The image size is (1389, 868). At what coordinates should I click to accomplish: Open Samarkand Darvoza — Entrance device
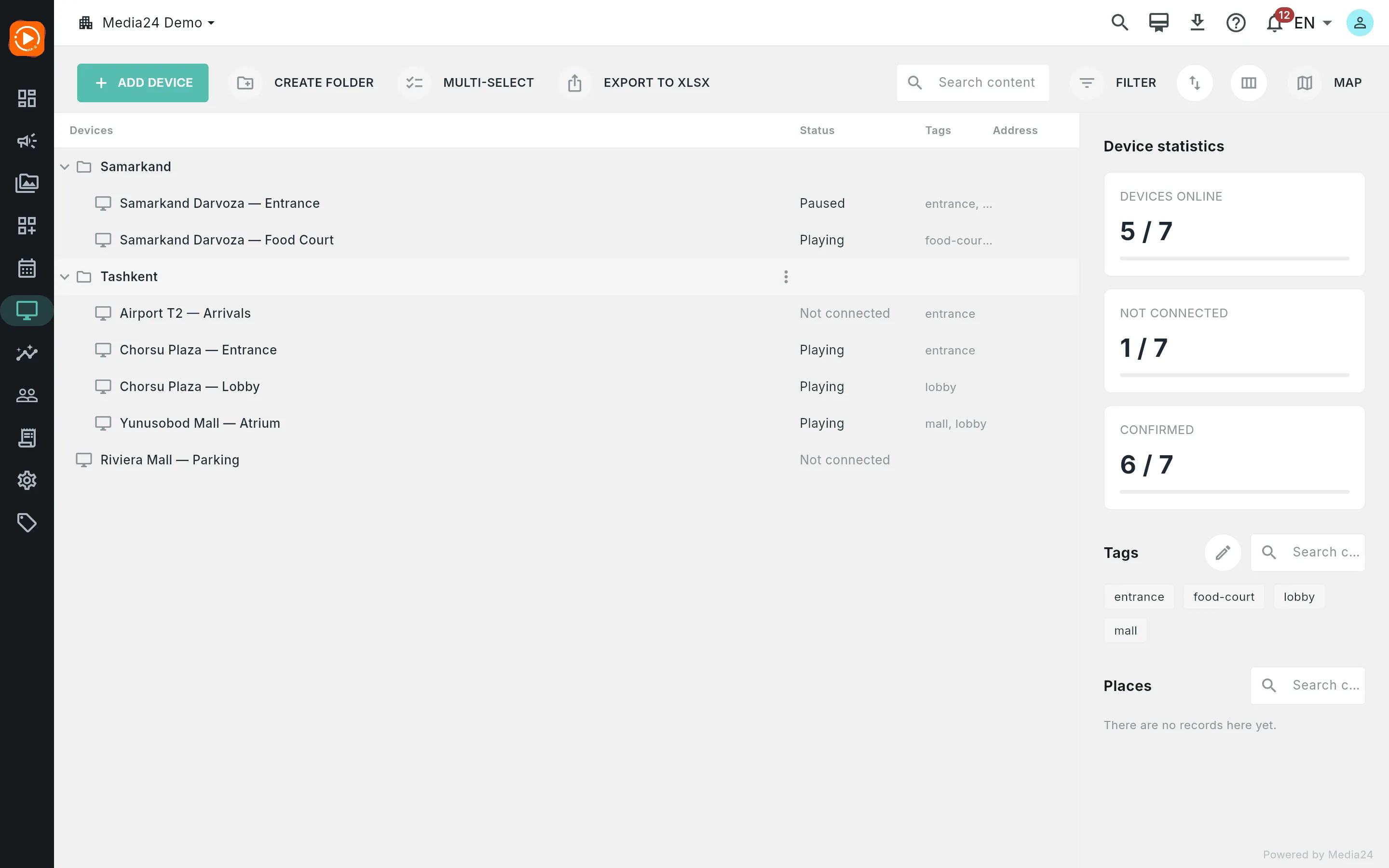click(x=567, y=203)
